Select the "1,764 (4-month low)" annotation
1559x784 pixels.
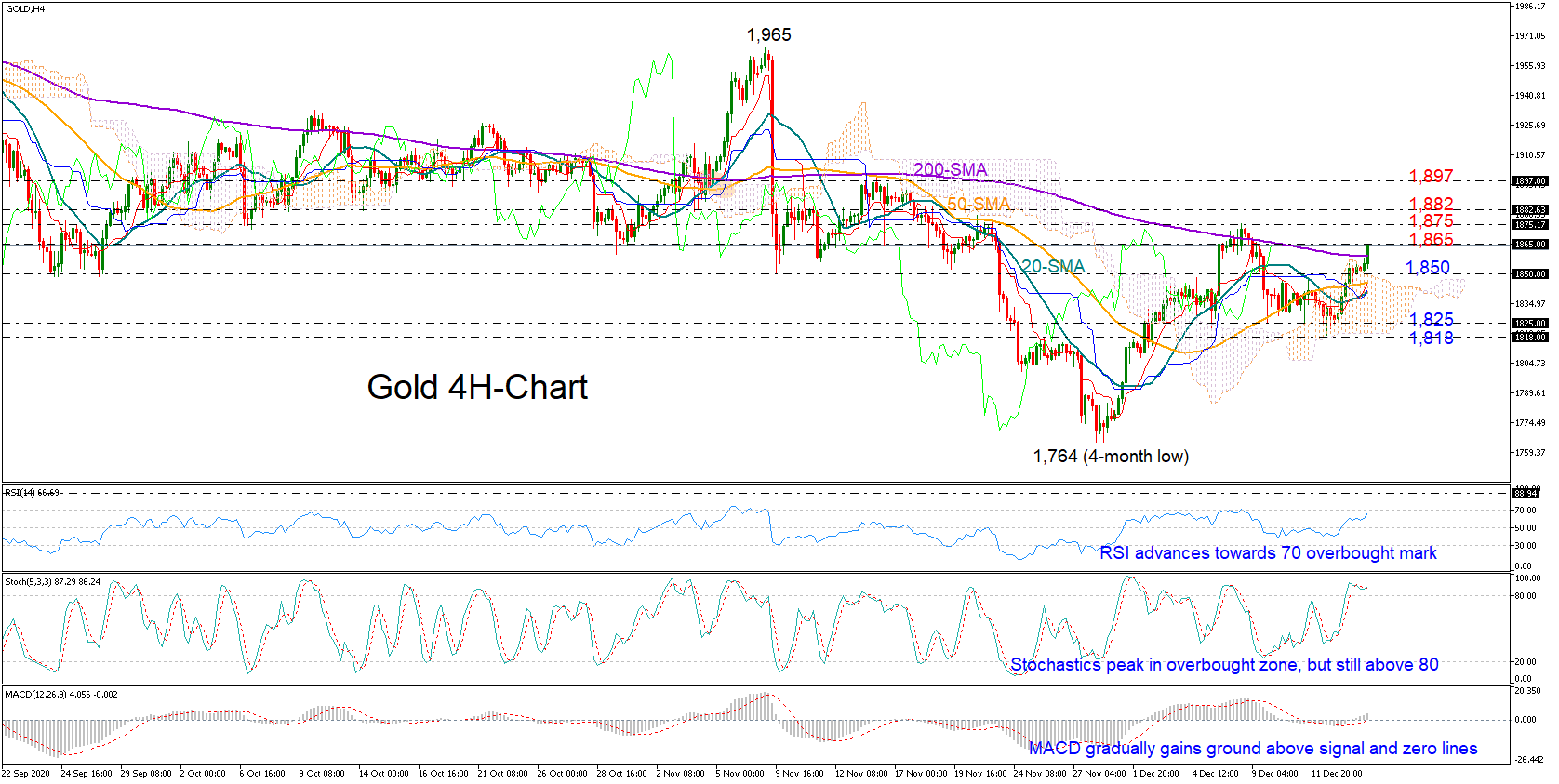(x=1111, y=456)
